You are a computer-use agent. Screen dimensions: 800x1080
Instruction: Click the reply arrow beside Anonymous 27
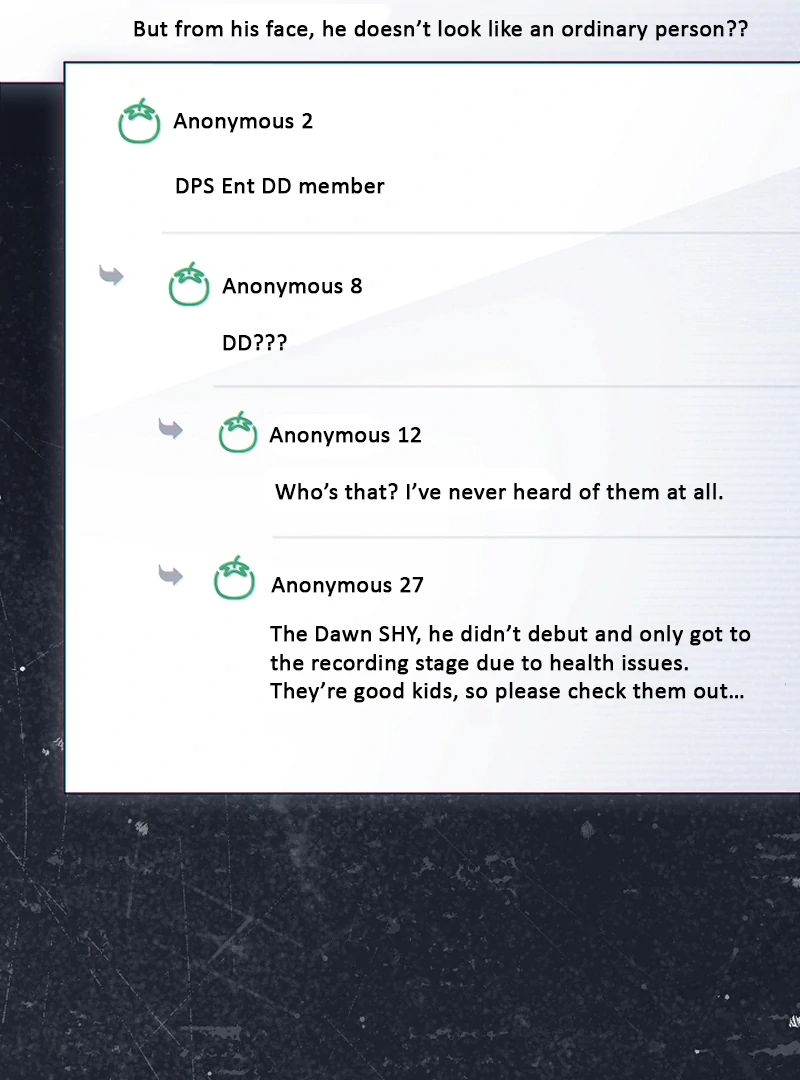click(170, 574)
